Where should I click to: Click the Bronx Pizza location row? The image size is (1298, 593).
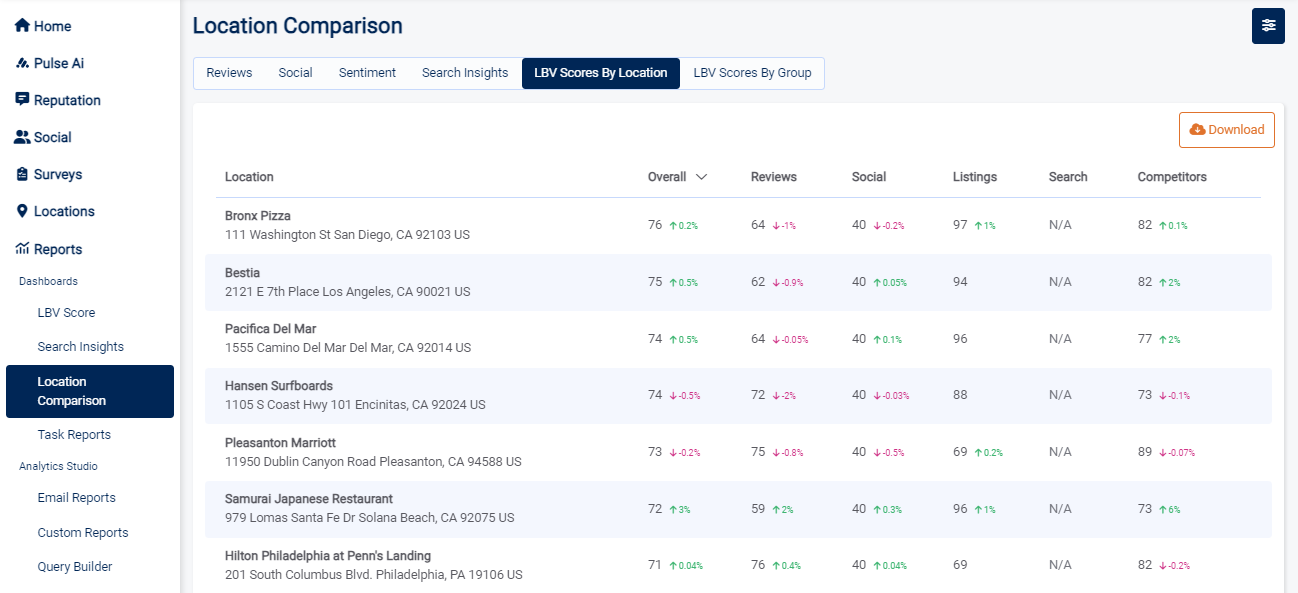(258, 216)
